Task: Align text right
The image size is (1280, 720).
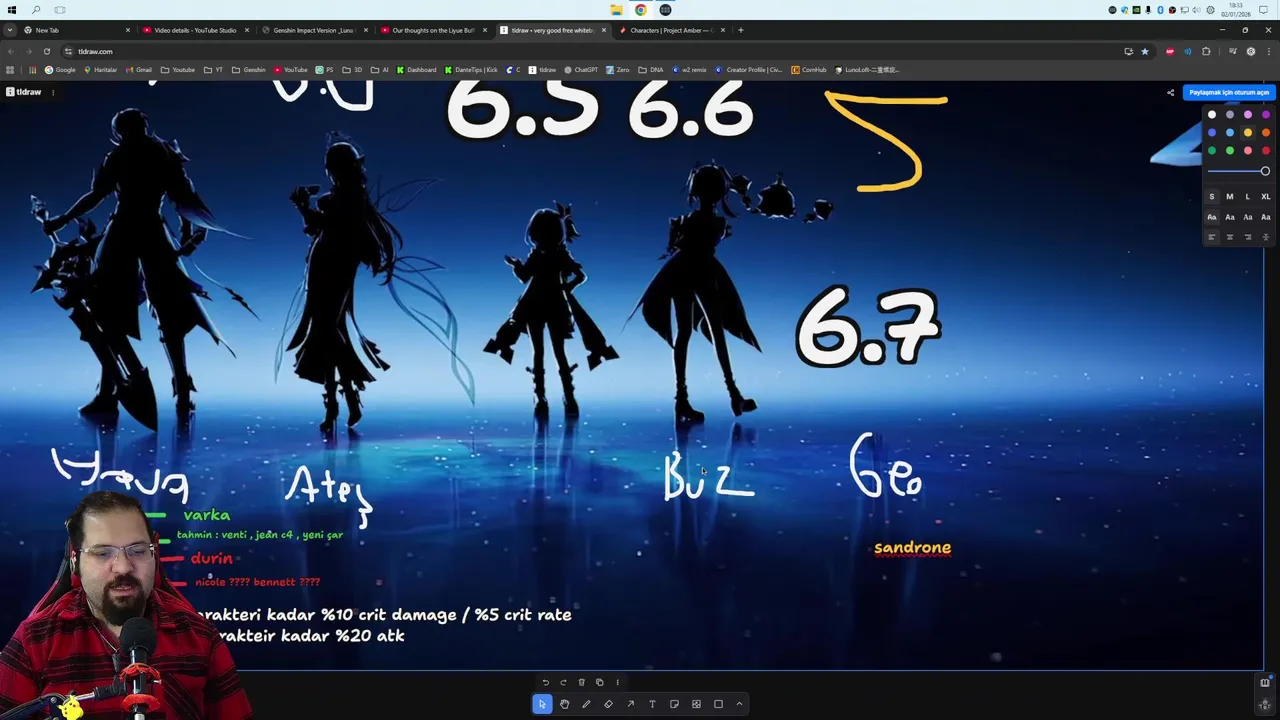Action: click(x=1248, y=237)
